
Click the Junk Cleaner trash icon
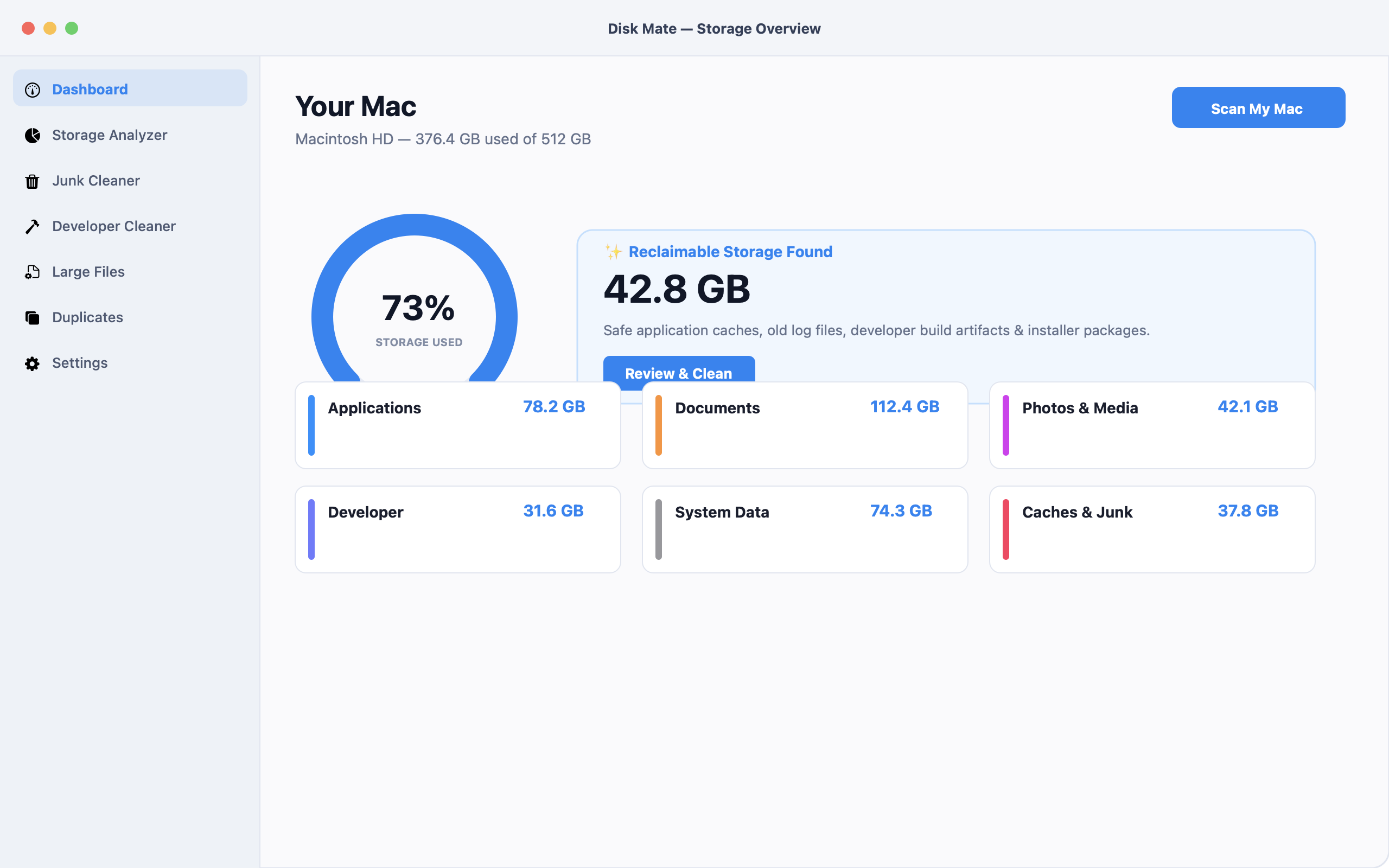click(x=32, y=181)
